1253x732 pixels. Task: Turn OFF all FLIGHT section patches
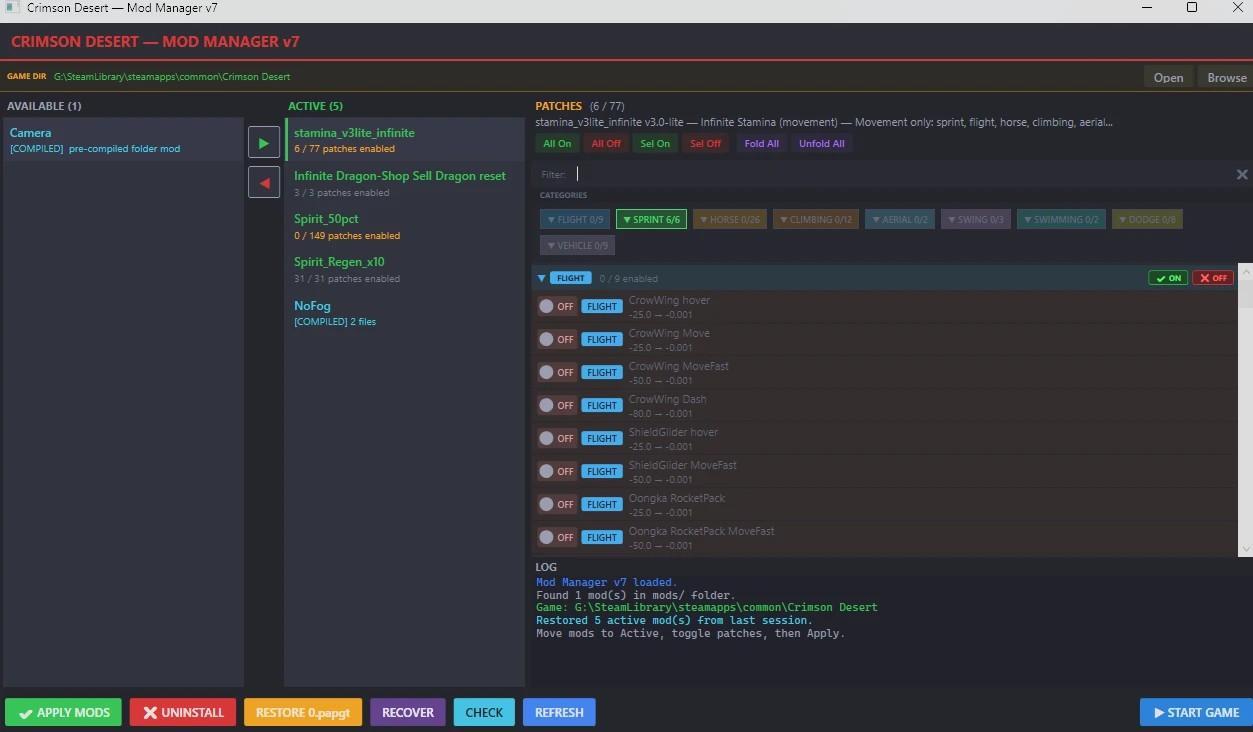click(x=1213, y=278)
